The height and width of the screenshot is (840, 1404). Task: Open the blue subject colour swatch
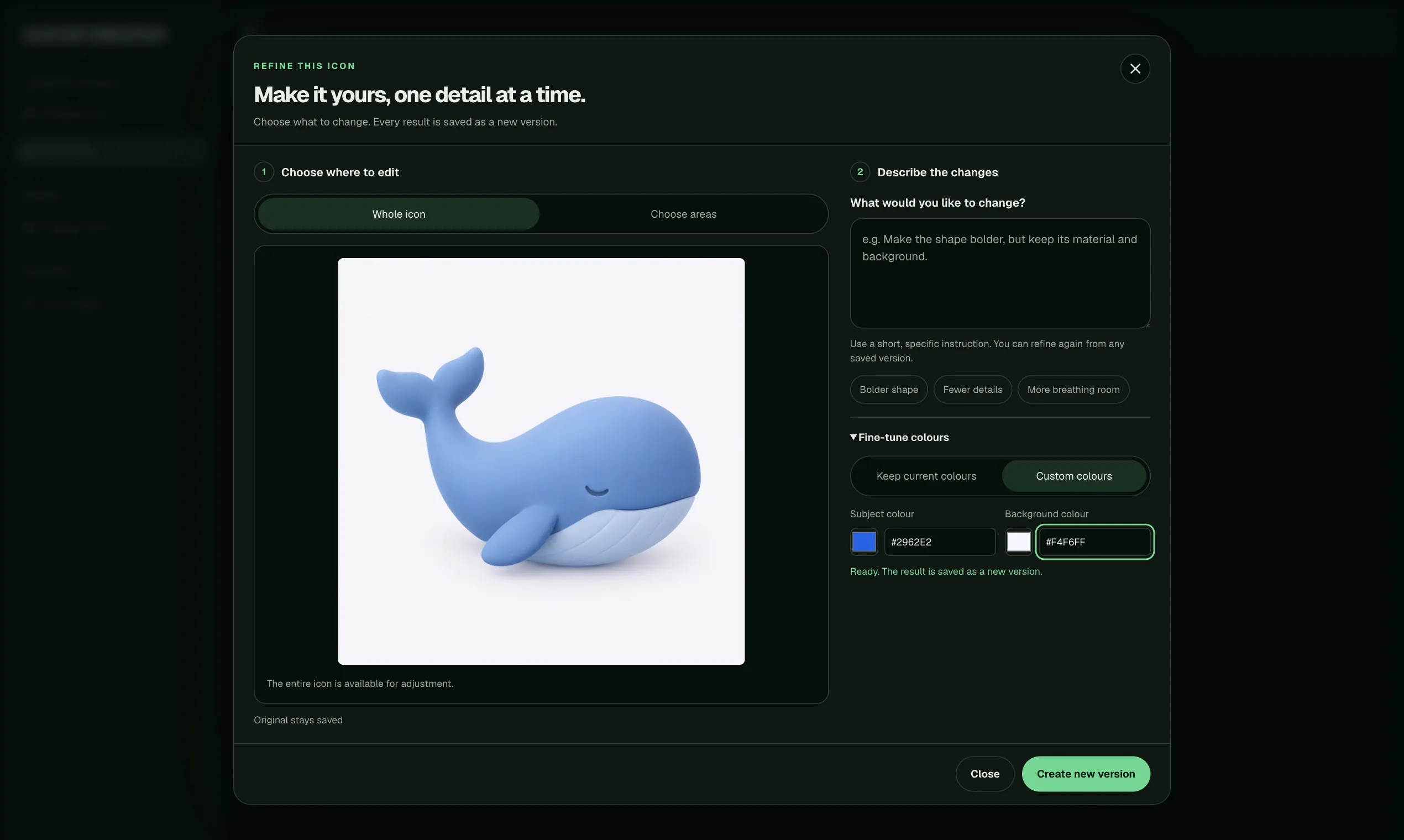(864, 542)
